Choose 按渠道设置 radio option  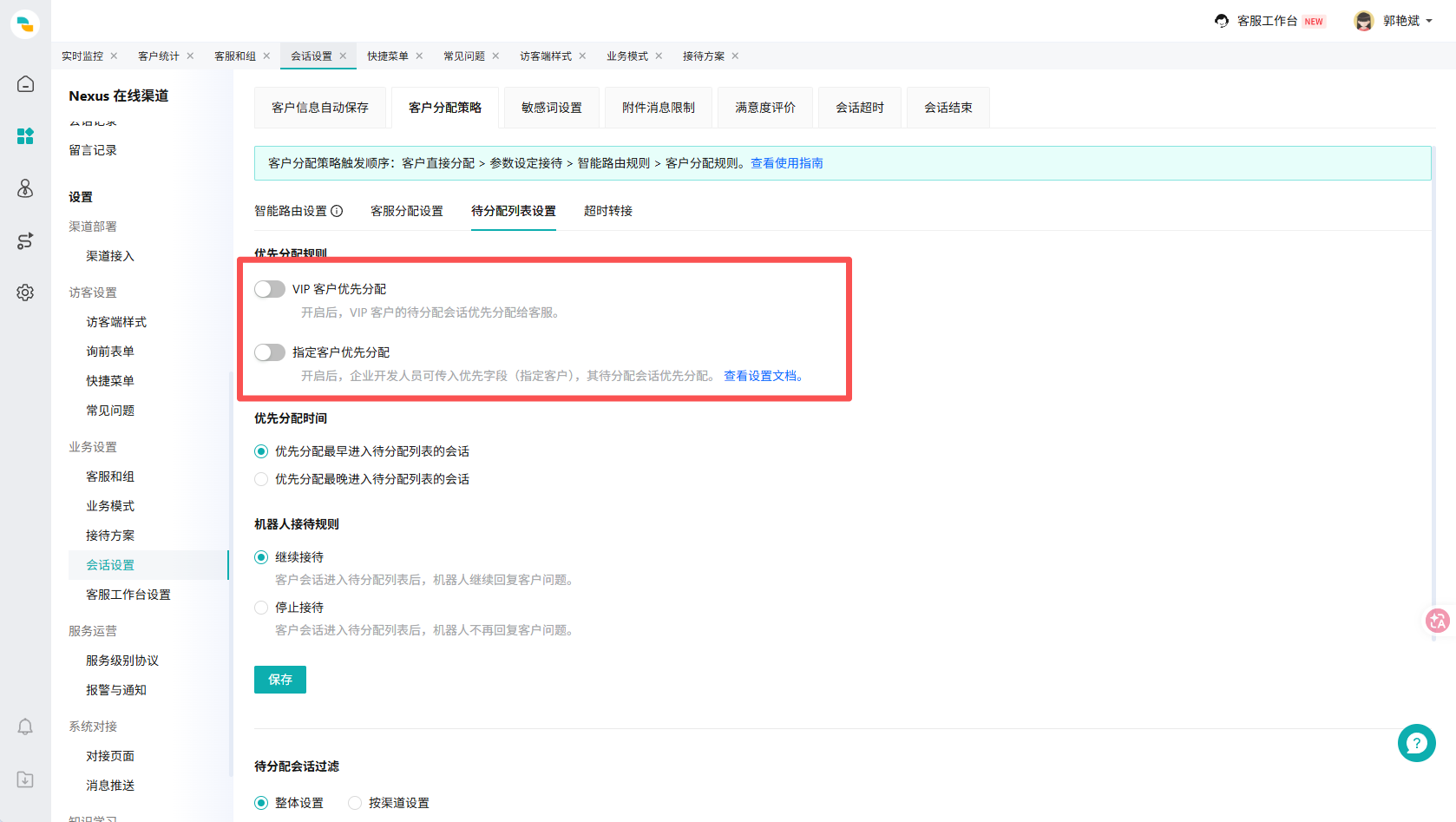point(355,803)
